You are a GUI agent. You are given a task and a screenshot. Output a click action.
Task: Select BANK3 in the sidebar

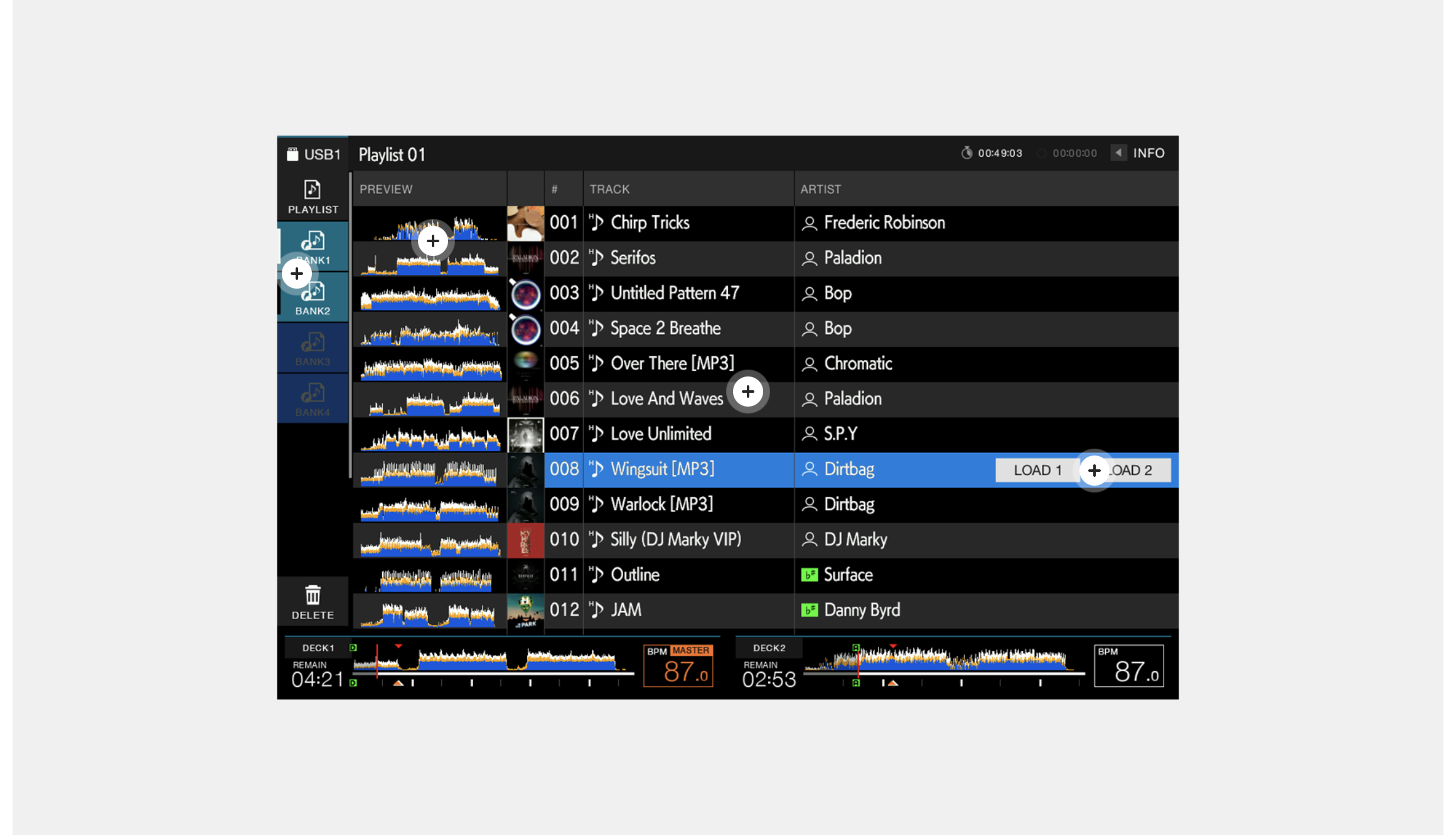(313, 349)
